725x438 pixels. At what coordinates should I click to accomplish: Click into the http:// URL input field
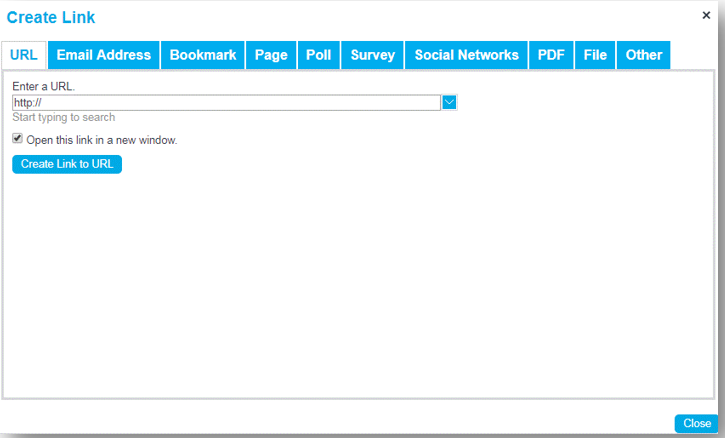[226, 103]
